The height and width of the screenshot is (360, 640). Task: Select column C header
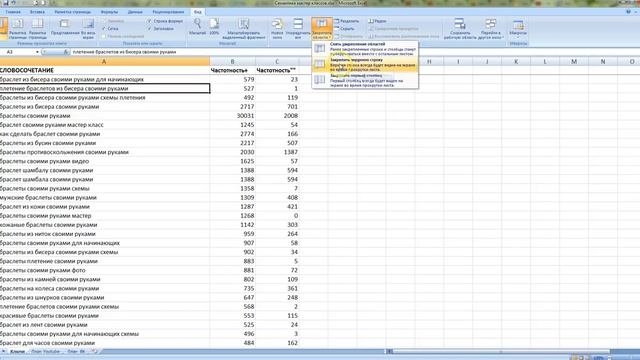(x=277, y=62)
